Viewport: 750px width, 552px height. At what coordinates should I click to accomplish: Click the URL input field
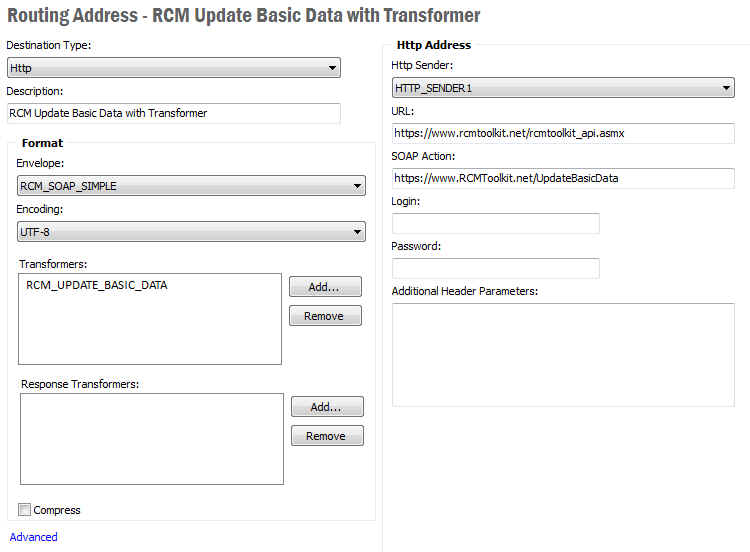point(563,133)
